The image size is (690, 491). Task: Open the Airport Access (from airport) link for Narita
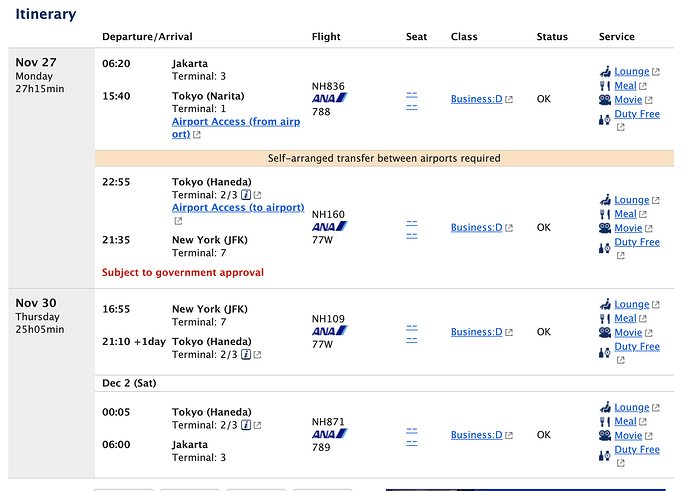236,128
